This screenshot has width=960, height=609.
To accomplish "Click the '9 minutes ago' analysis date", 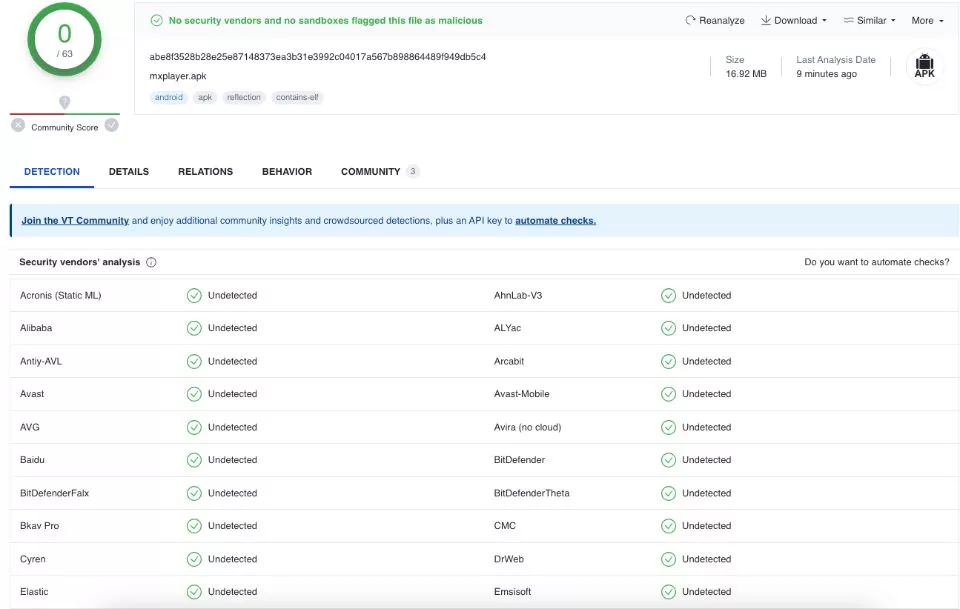I will [826, 73].
